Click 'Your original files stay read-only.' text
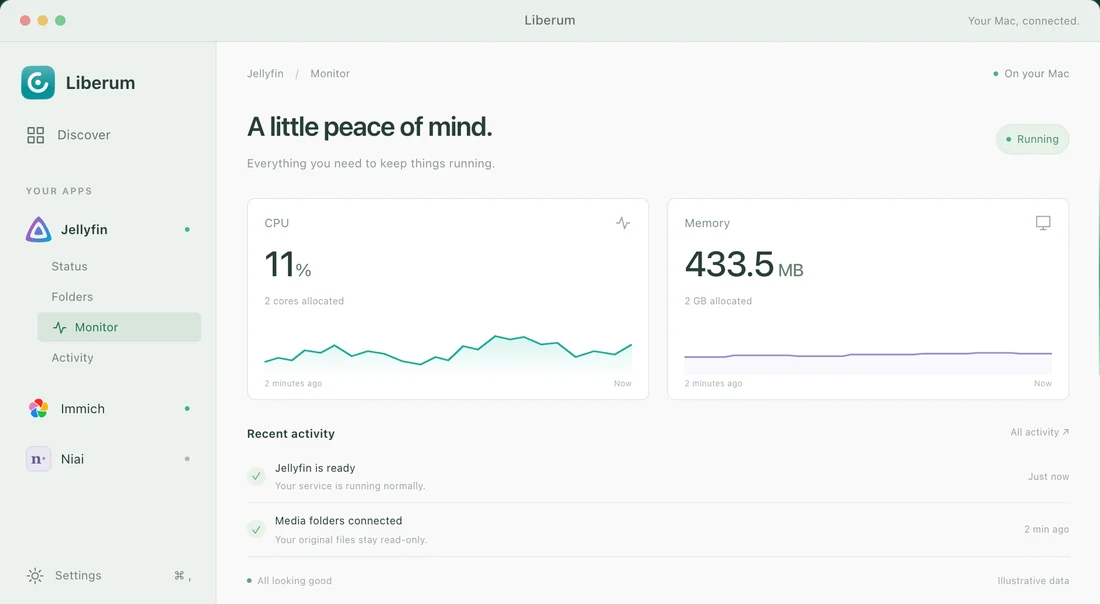1100x604 pixels. tap(351, 539)
